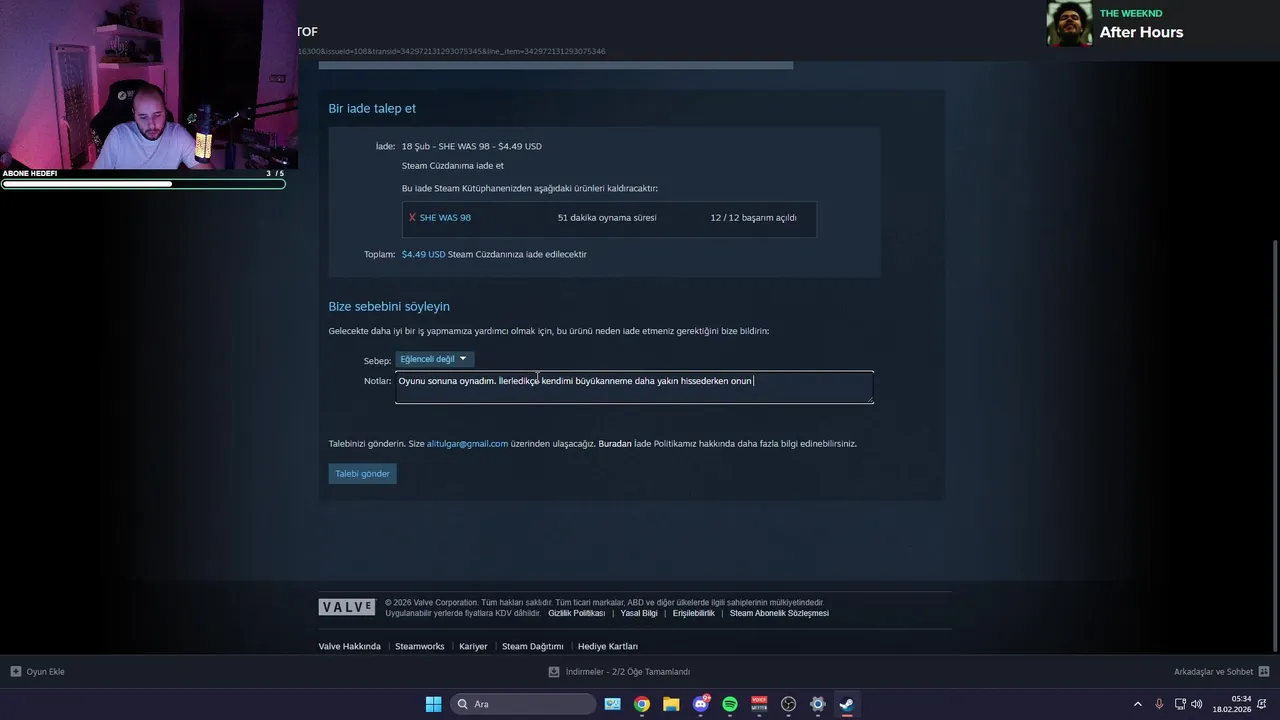
Task: Open the network tray icon
Action: point(1180,704)
